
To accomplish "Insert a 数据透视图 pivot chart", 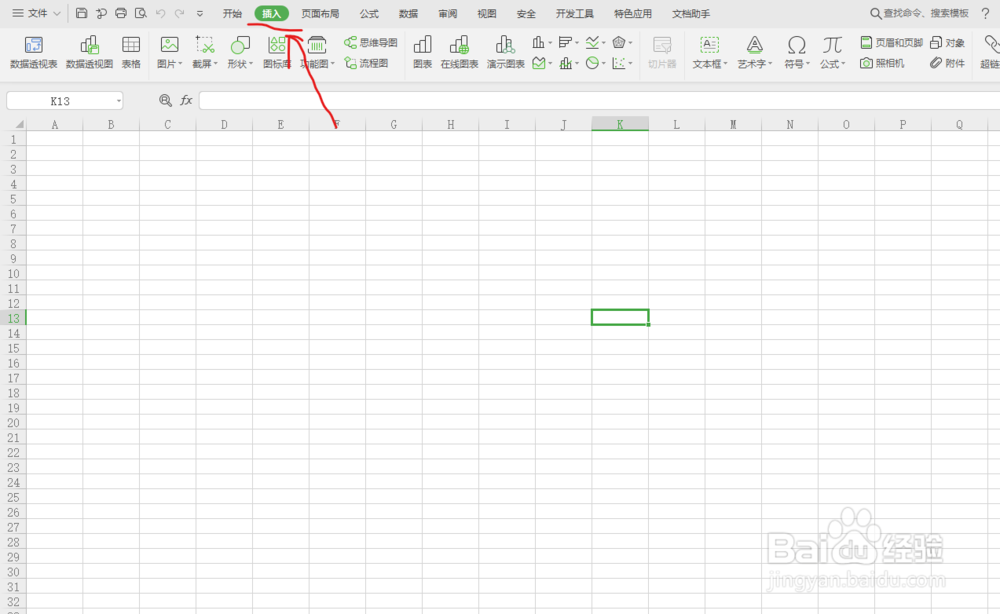I will (x=89, y=52).
